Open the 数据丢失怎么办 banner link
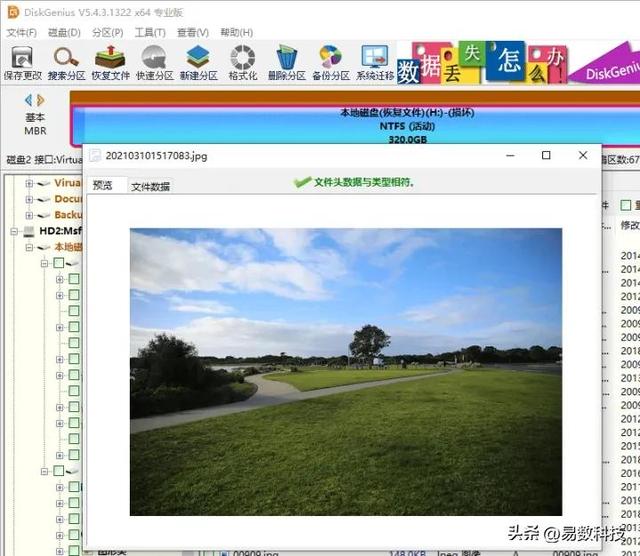 click(x=482, y=63)
